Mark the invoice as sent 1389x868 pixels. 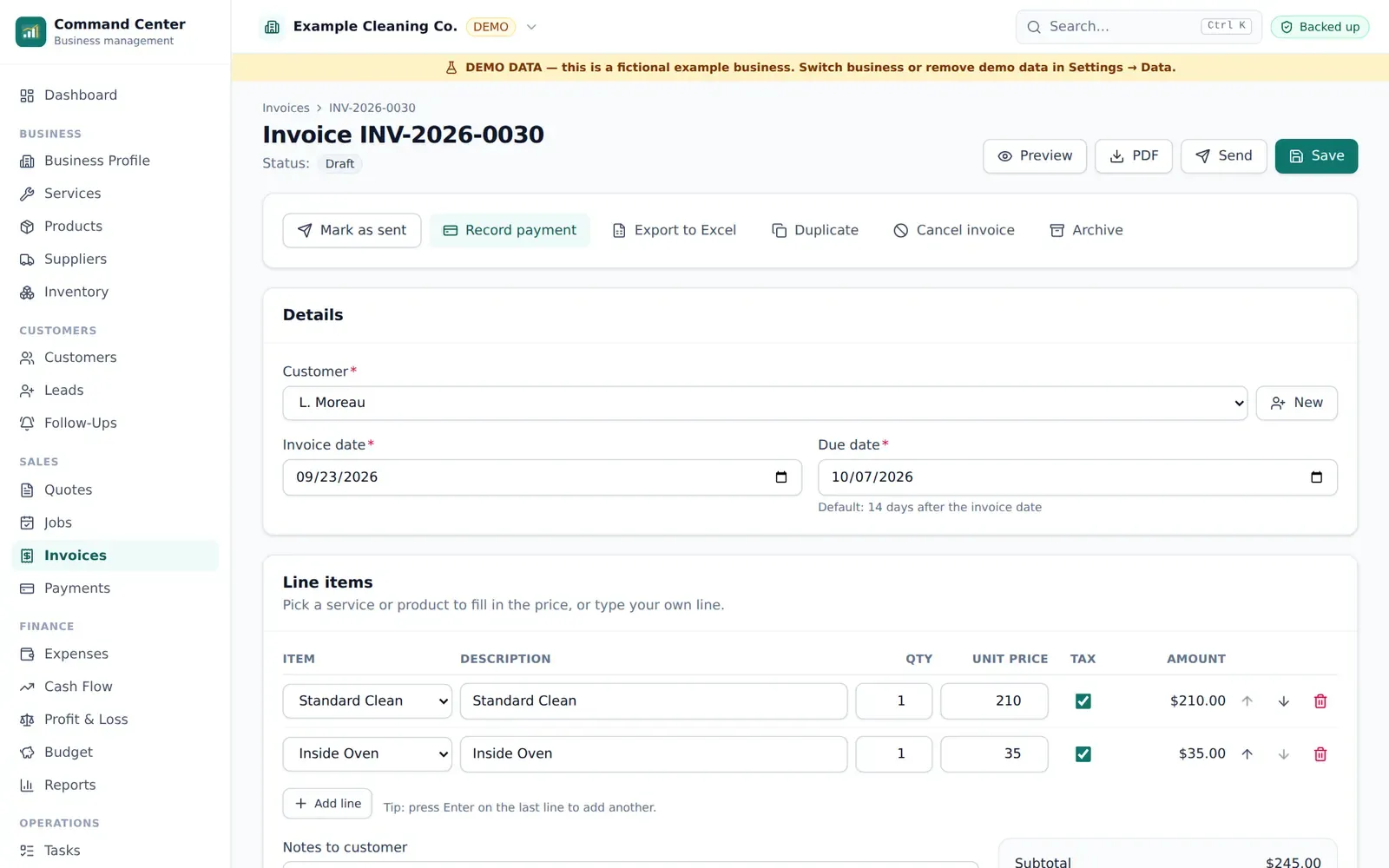pos(352,231)
